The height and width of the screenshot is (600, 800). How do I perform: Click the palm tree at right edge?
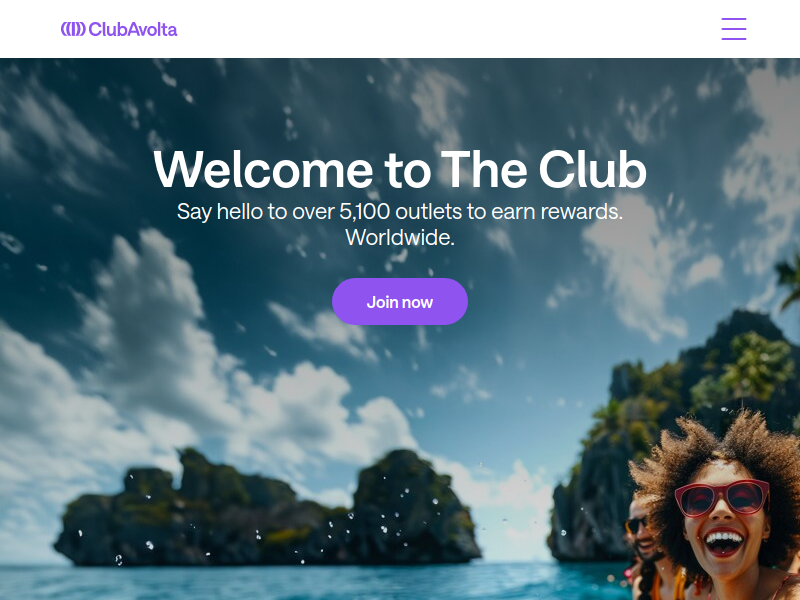point(789,281)
